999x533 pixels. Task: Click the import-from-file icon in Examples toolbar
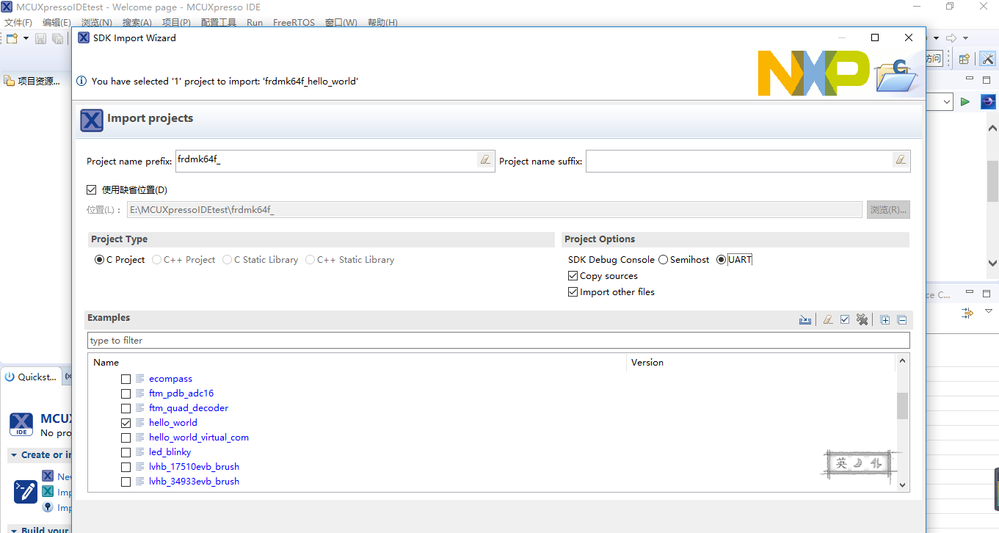(805, 320)
